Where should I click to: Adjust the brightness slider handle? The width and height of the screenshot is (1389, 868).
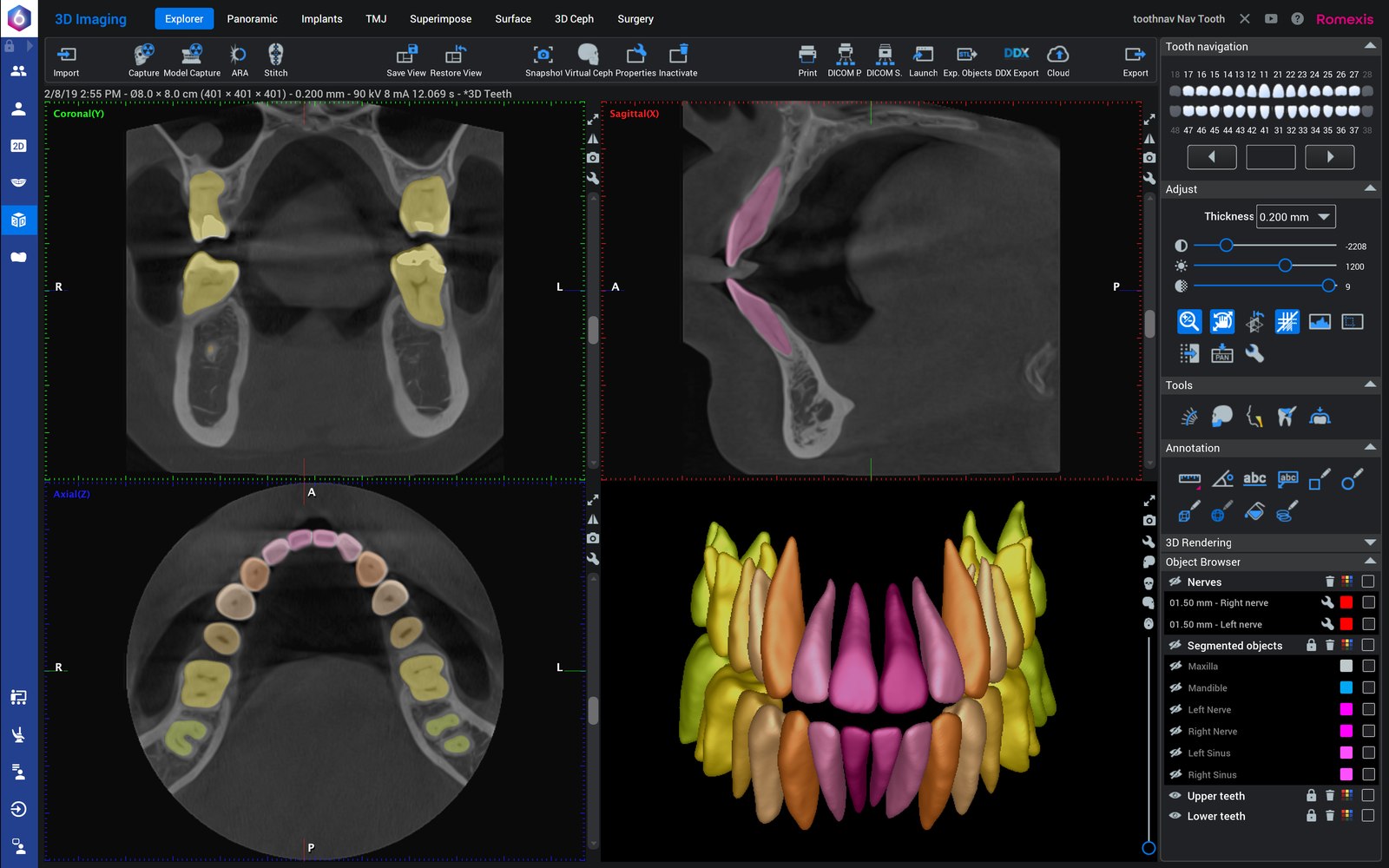1285,266
